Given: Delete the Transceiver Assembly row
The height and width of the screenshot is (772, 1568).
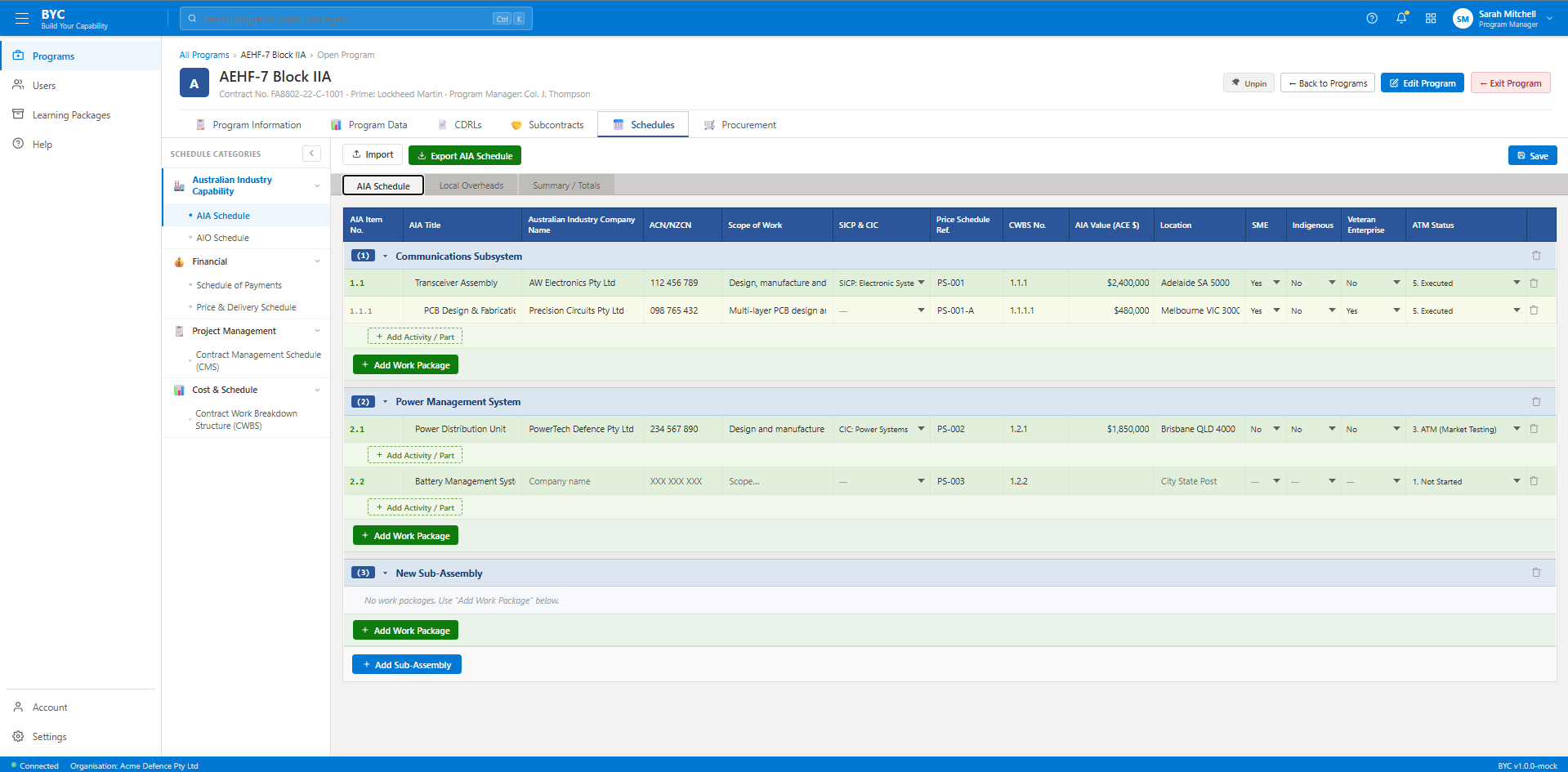Looking at the screenshot, I should (1534, 283).
